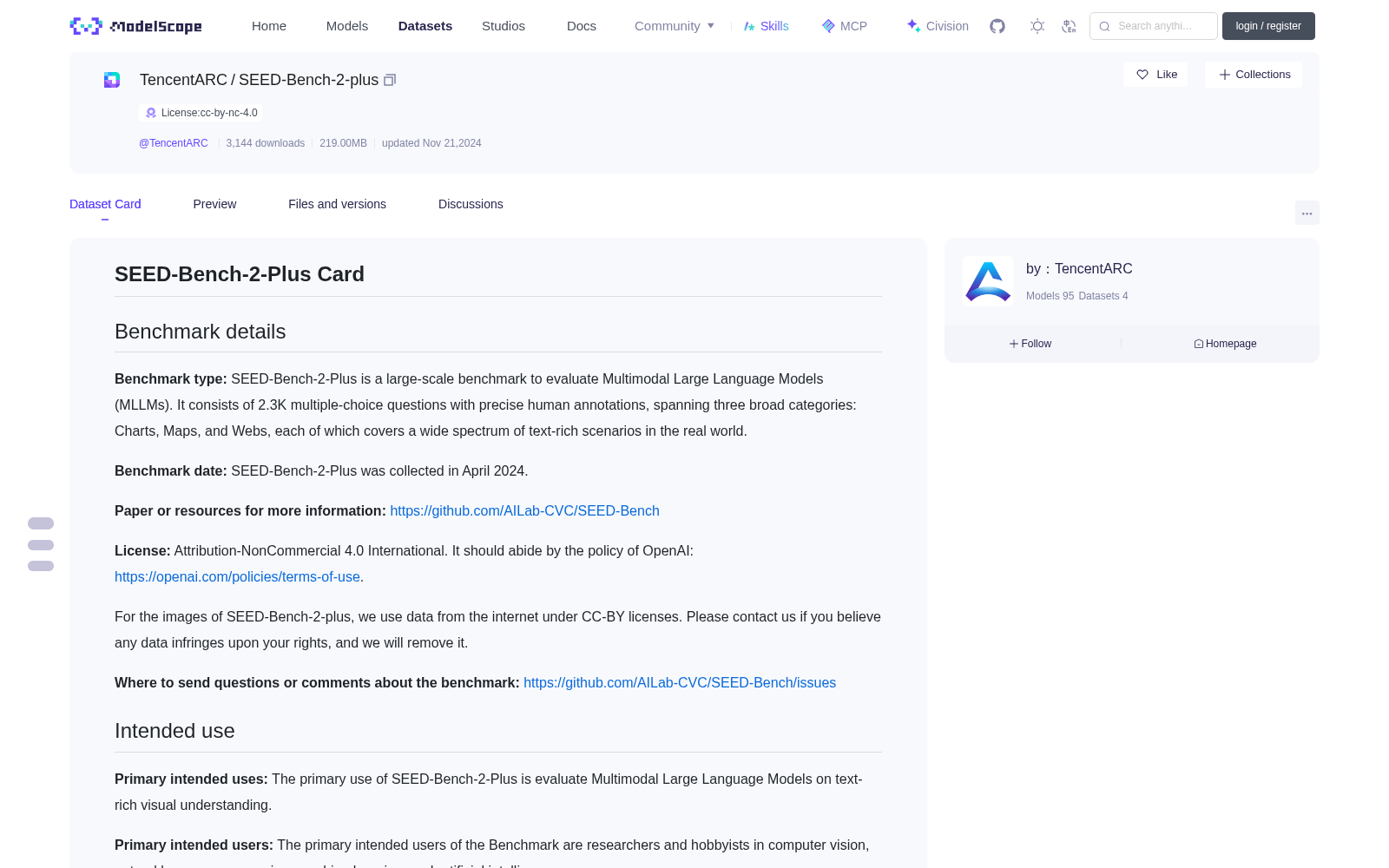Viewport: 1389px width, 868px height.
Task: Add the dataset to Collections
Action: tap(1254, 75)
